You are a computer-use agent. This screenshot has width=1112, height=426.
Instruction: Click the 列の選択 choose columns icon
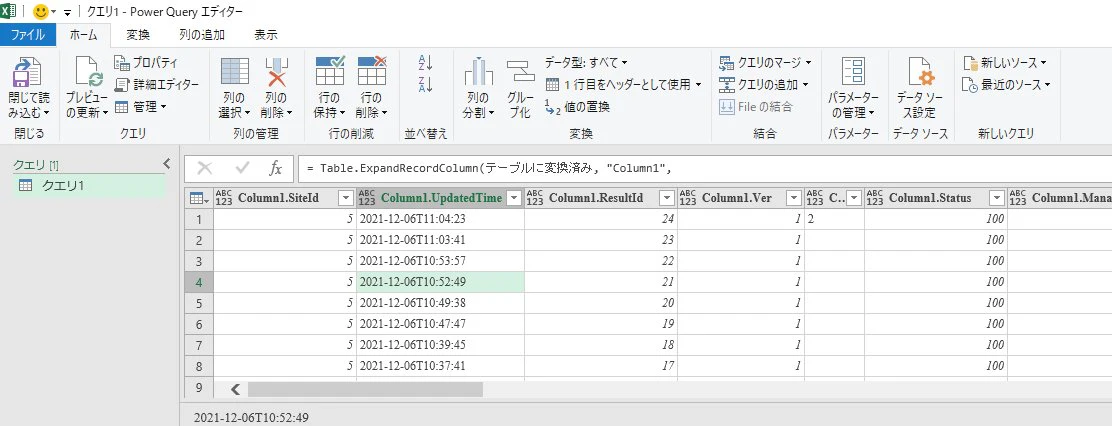[x=235, y=72]
